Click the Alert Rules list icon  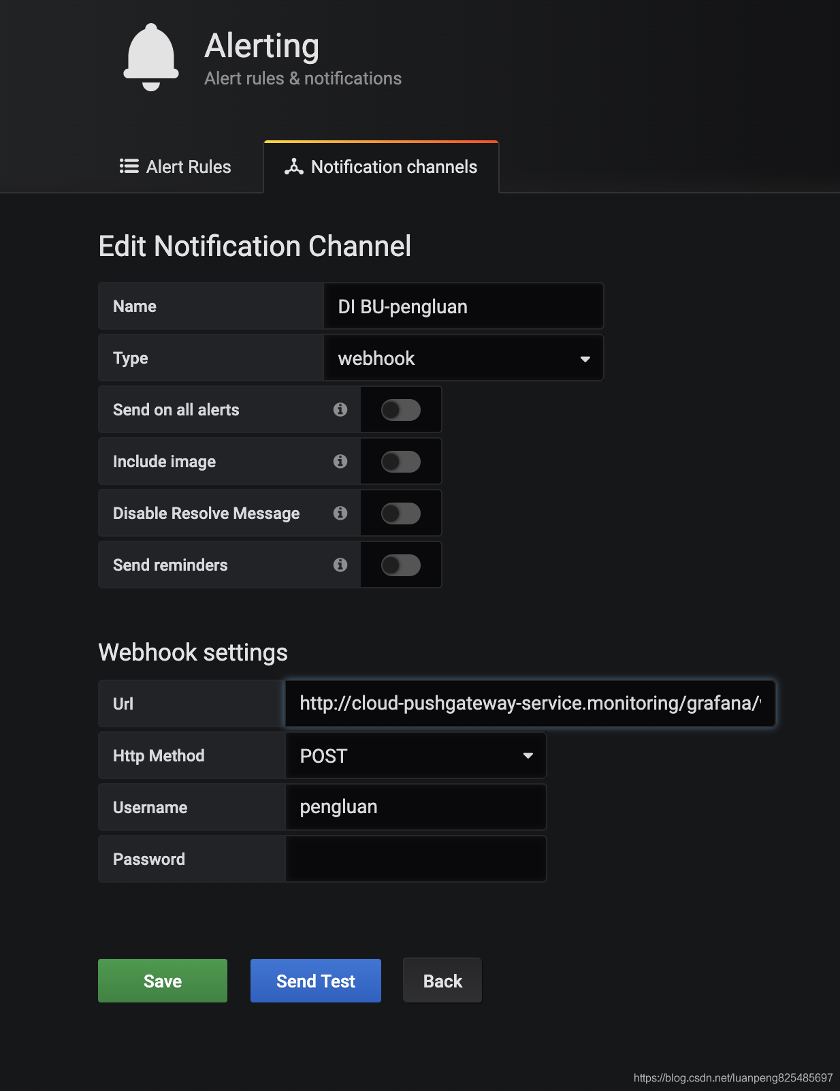(x=129, y=167)
